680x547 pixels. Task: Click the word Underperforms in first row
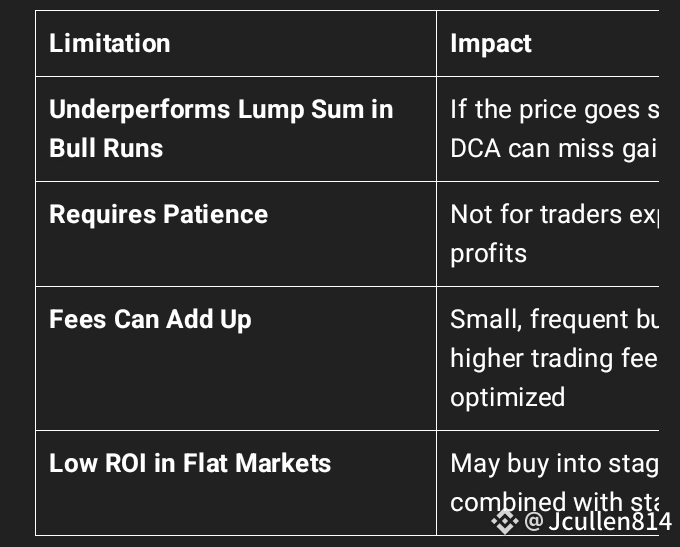[x=140, y=109]
